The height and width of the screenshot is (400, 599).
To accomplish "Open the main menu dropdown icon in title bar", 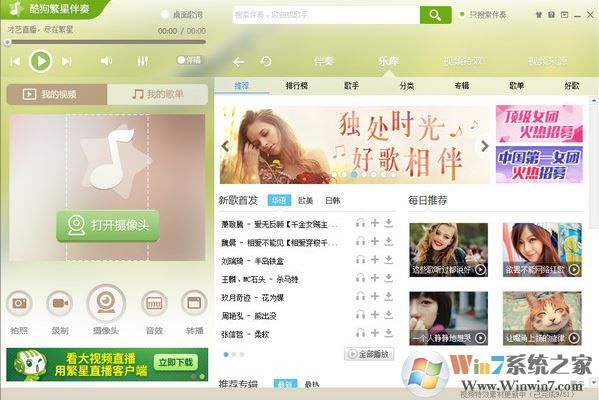I will [x=564, y=15].
